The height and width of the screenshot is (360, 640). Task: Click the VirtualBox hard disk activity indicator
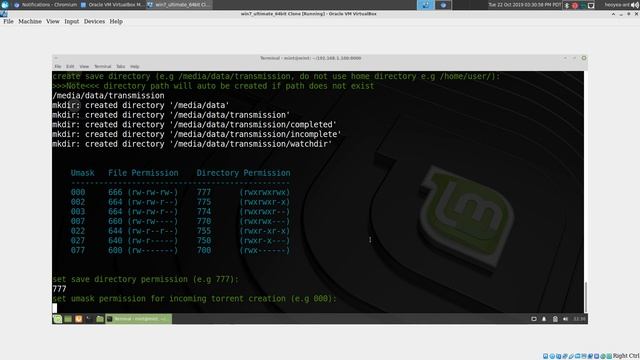(x=545, y=356)
